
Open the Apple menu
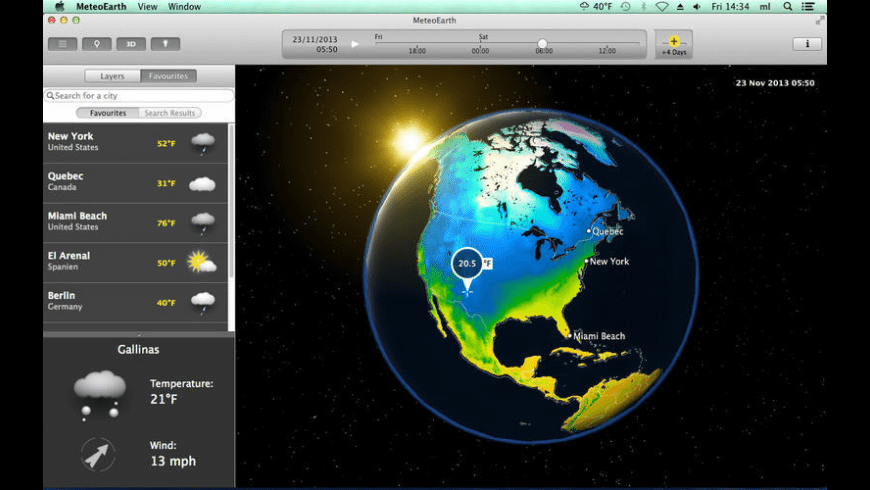pos(59,7)
